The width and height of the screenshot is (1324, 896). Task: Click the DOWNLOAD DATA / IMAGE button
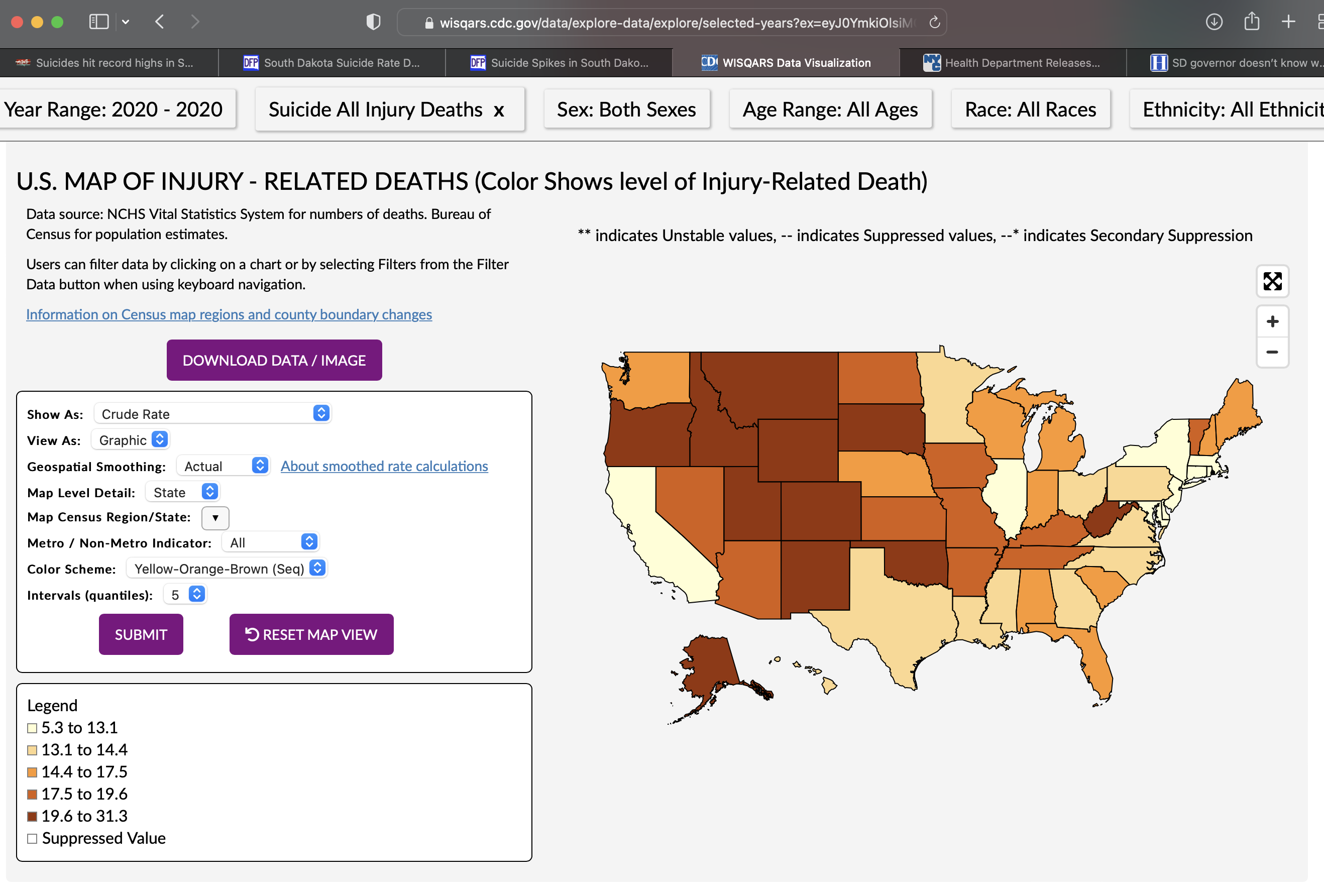tap(274, 360)
